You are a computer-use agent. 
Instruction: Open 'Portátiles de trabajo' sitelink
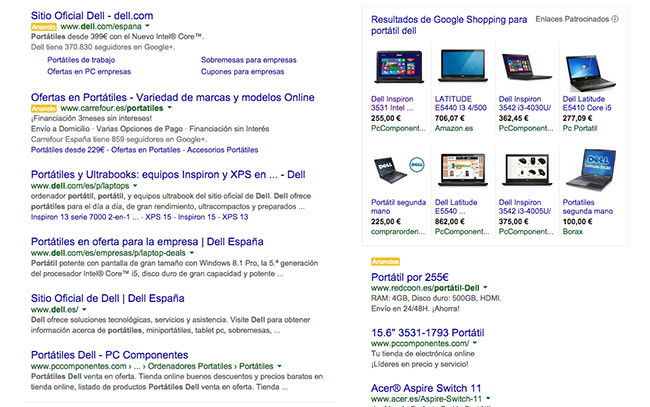click(x=81, y=60)
